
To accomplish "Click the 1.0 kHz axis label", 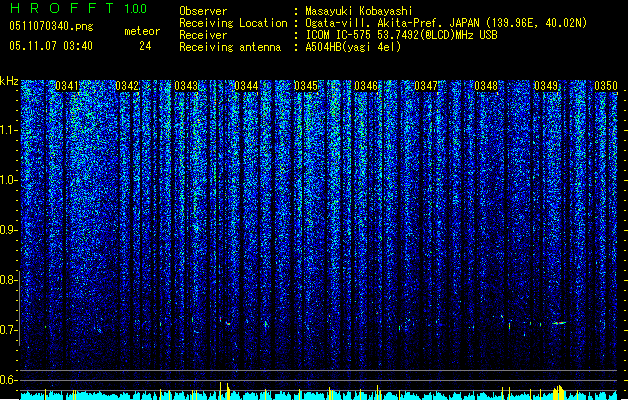I will [x=8, y=180].
